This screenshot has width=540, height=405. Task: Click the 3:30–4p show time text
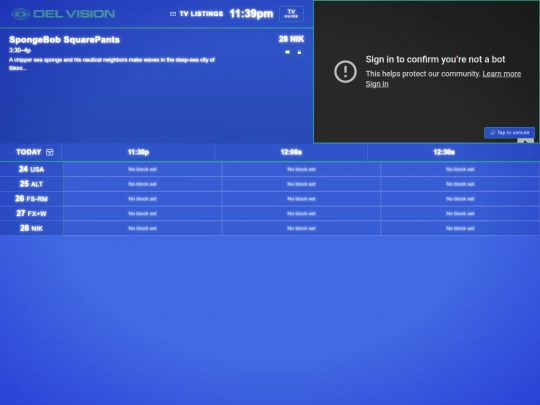click(20, 50)
